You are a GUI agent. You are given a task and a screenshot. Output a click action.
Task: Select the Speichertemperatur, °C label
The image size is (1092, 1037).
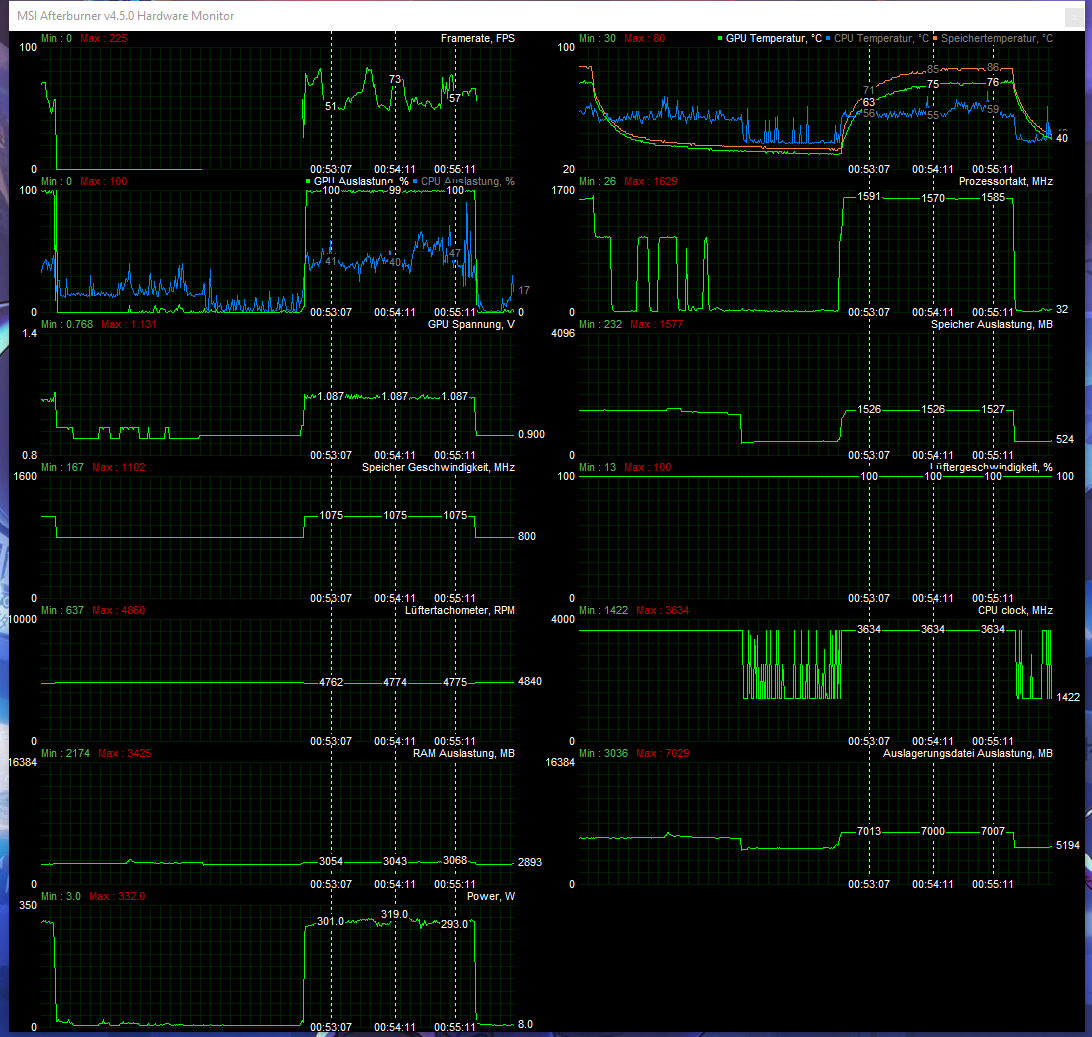tap(997, 38)
